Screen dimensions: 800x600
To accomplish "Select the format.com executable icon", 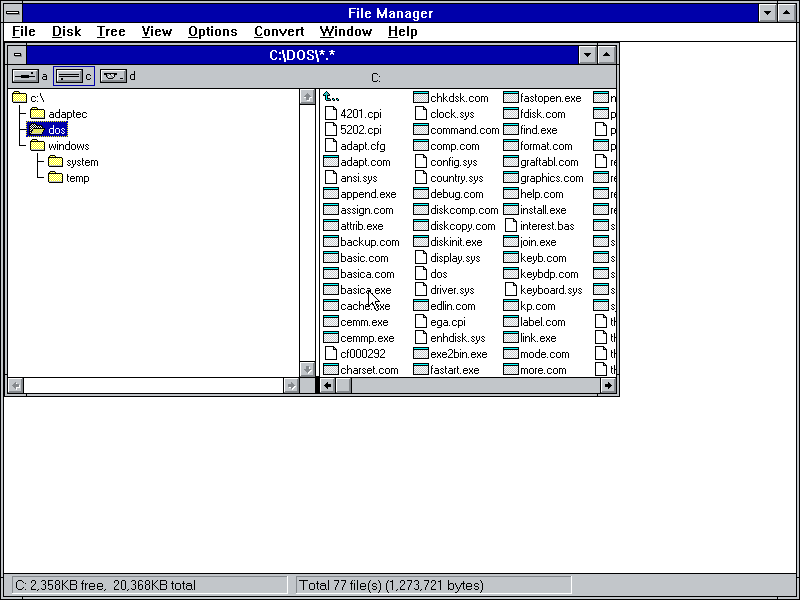I will point(511,145).
